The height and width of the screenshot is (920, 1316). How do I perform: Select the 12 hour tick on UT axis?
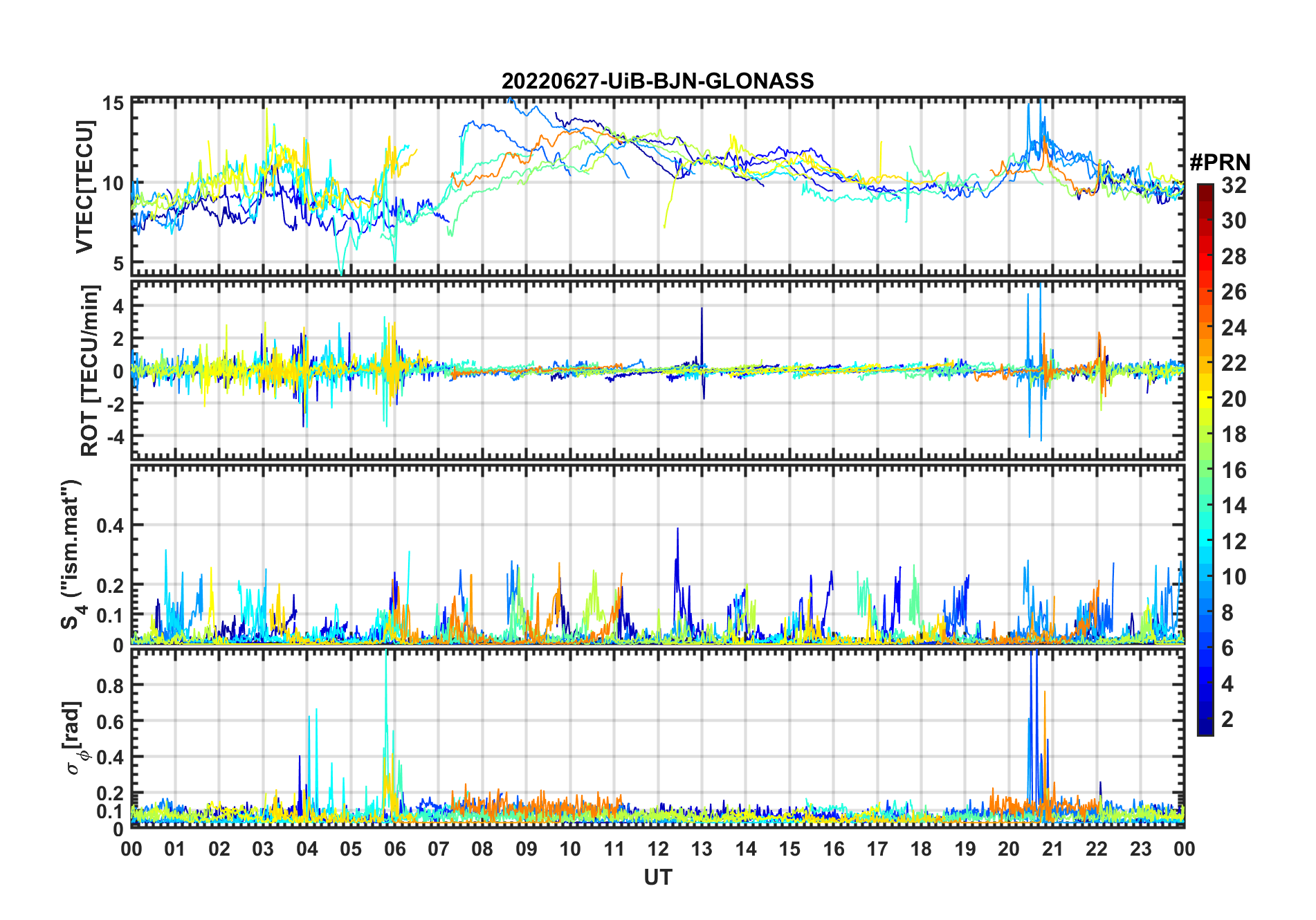tap(657, 849)
